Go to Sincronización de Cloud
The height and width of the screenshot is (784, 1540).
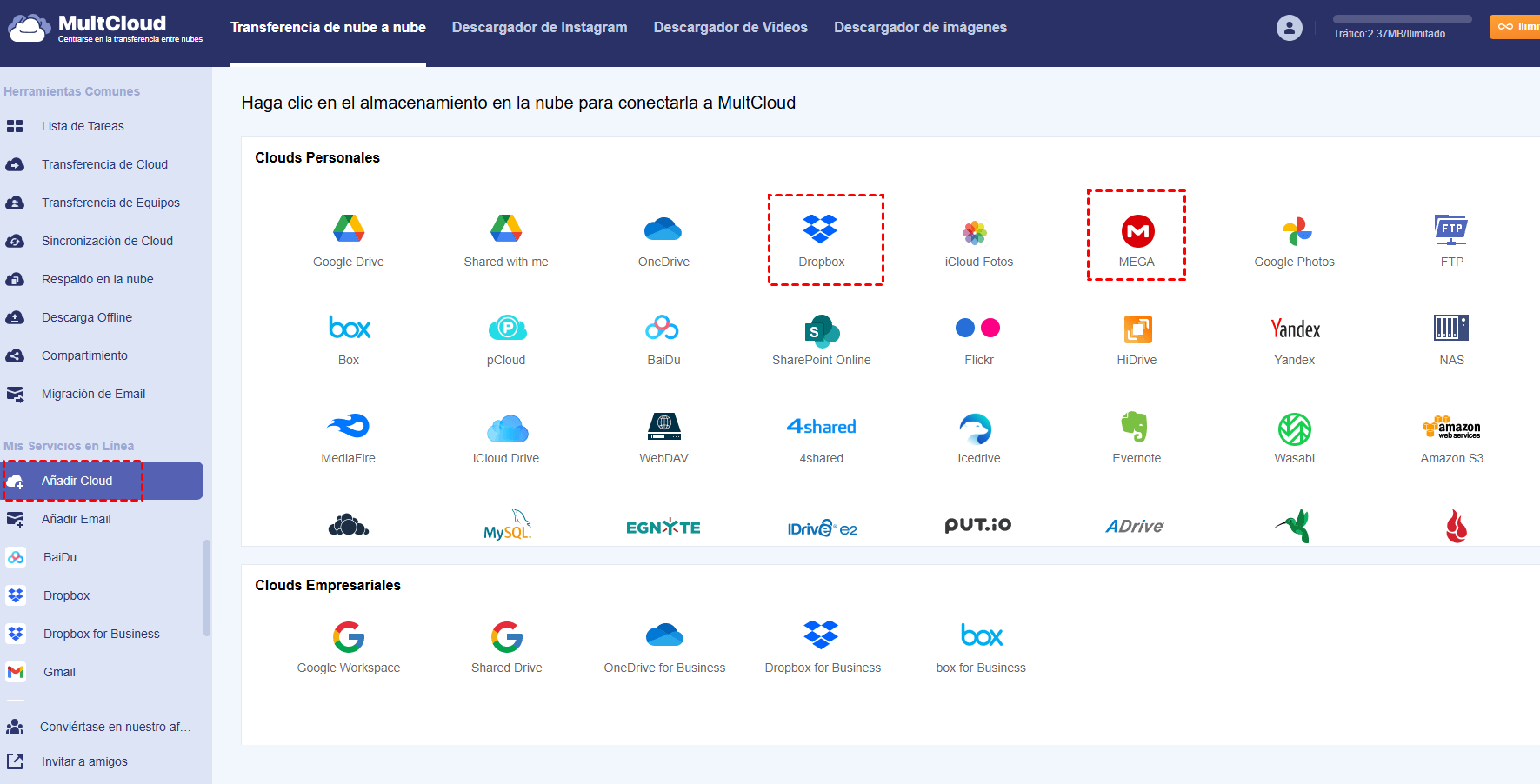(x=107, y=241)
